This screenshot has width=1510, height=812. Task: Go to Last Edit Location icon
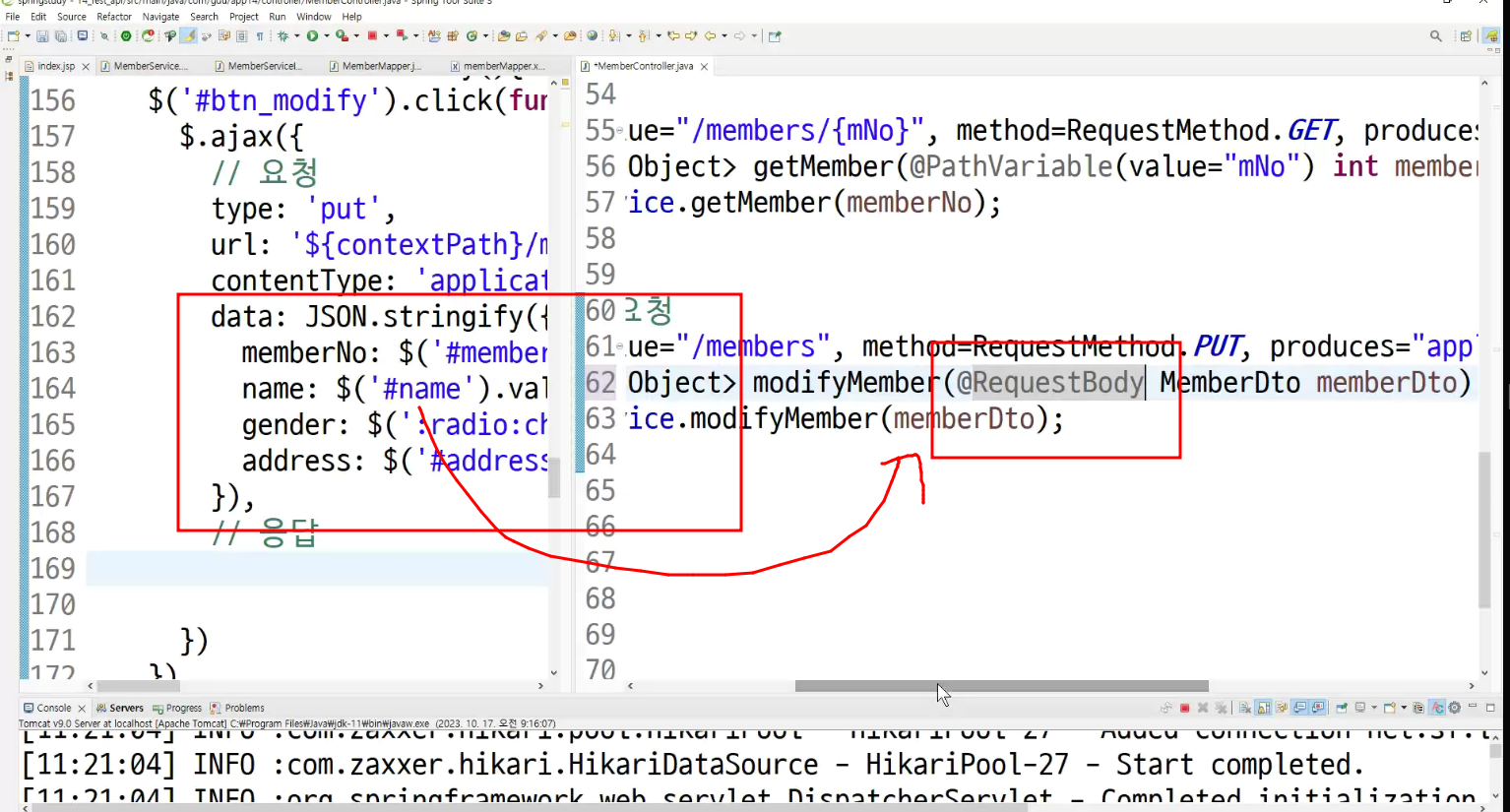673,36
